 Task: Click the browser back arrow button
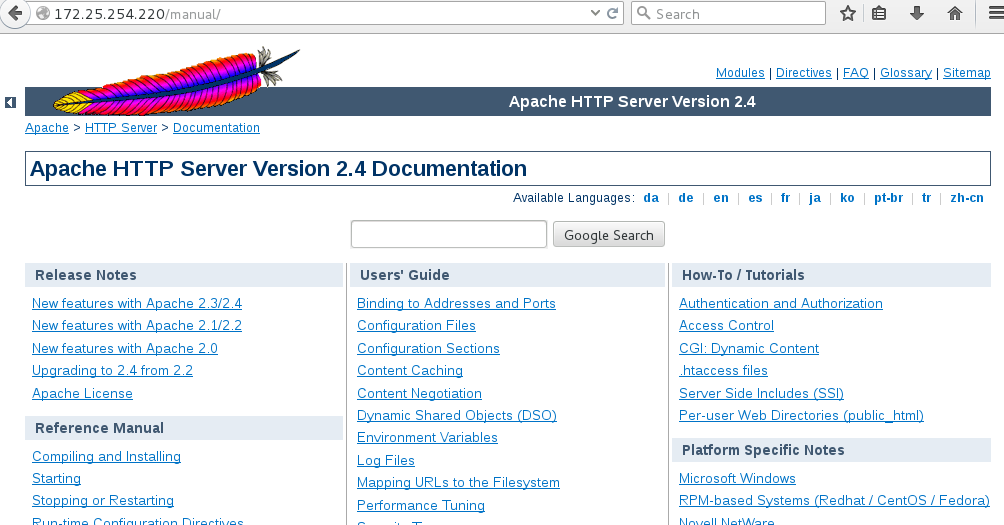[15, 13]
